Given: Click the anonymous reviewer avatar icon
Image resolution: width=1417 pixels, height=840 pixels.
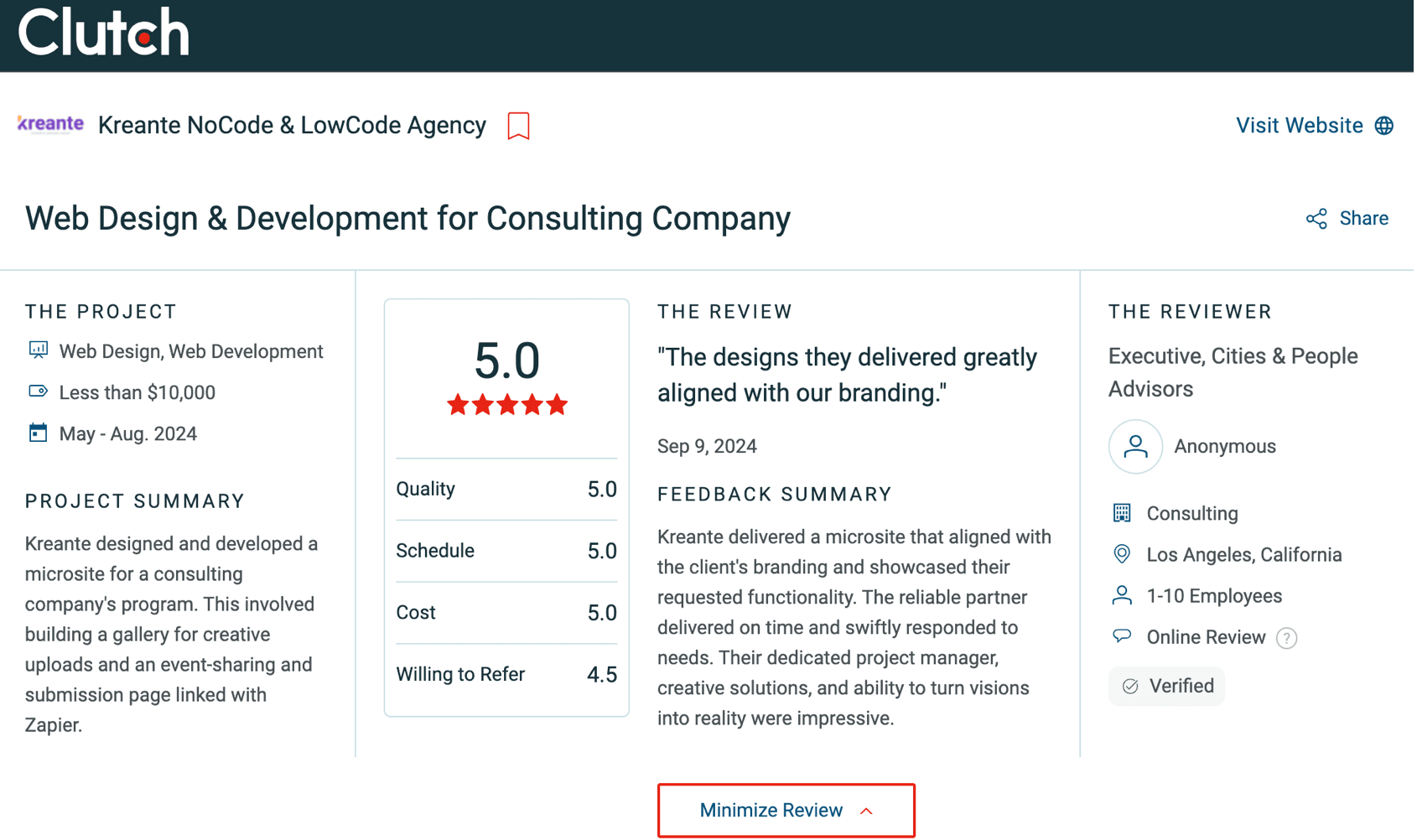Looking at the screenshot, I should tap(1135, 447).
